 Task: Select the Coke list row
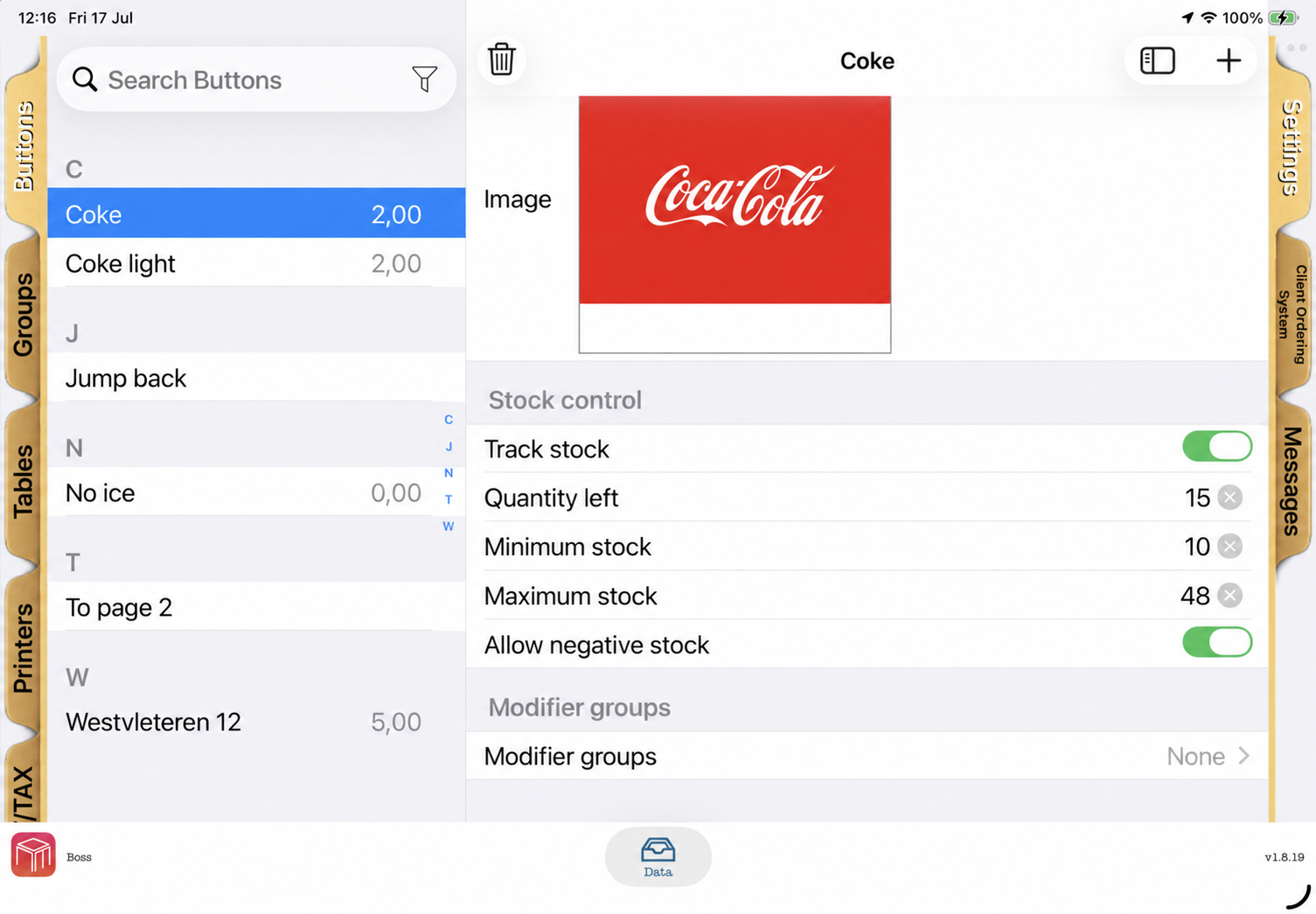(256, 213)
